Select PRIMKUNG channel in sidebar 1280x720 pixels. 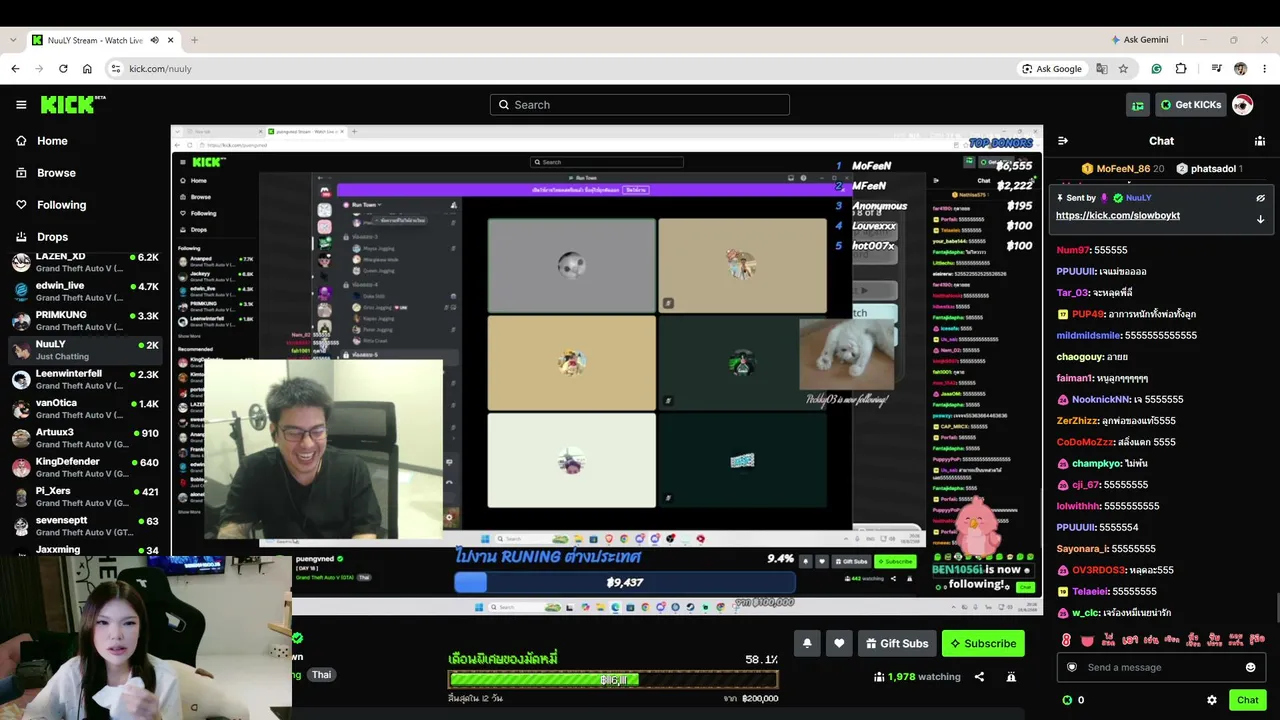click(85, 321)
